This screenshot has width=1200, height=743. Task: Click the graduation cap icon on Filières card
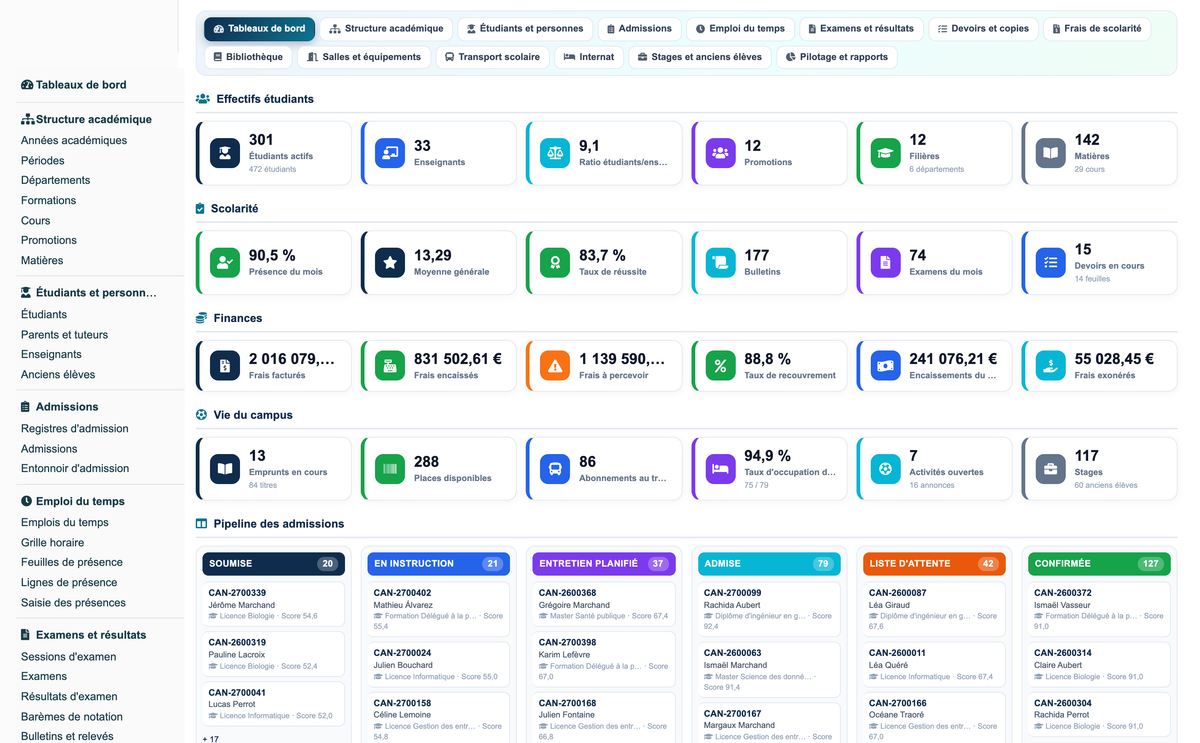pos(885,153)
